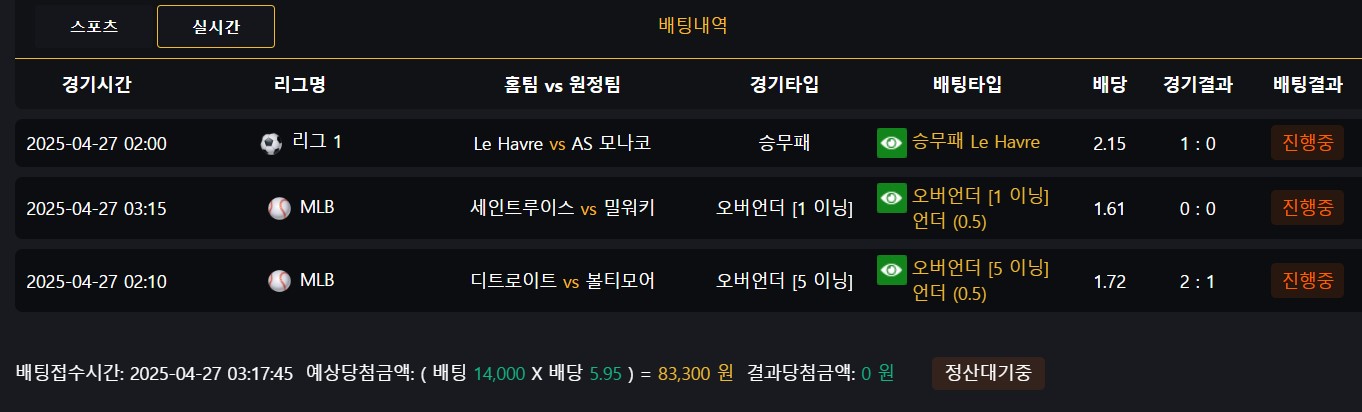Select the 실시간 tab
Screen dimensions: 1362x412
coord(216,27)
